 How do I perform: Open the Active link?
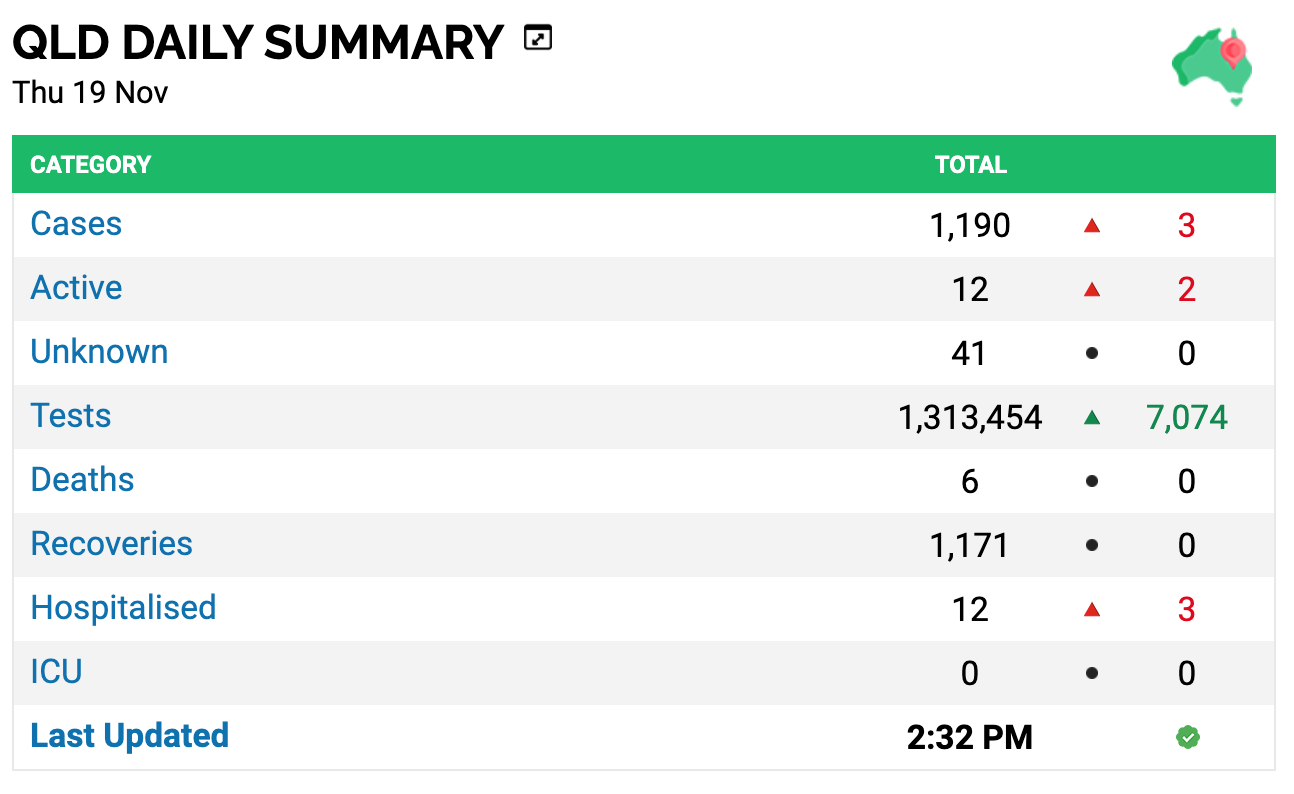pos(76,288)
